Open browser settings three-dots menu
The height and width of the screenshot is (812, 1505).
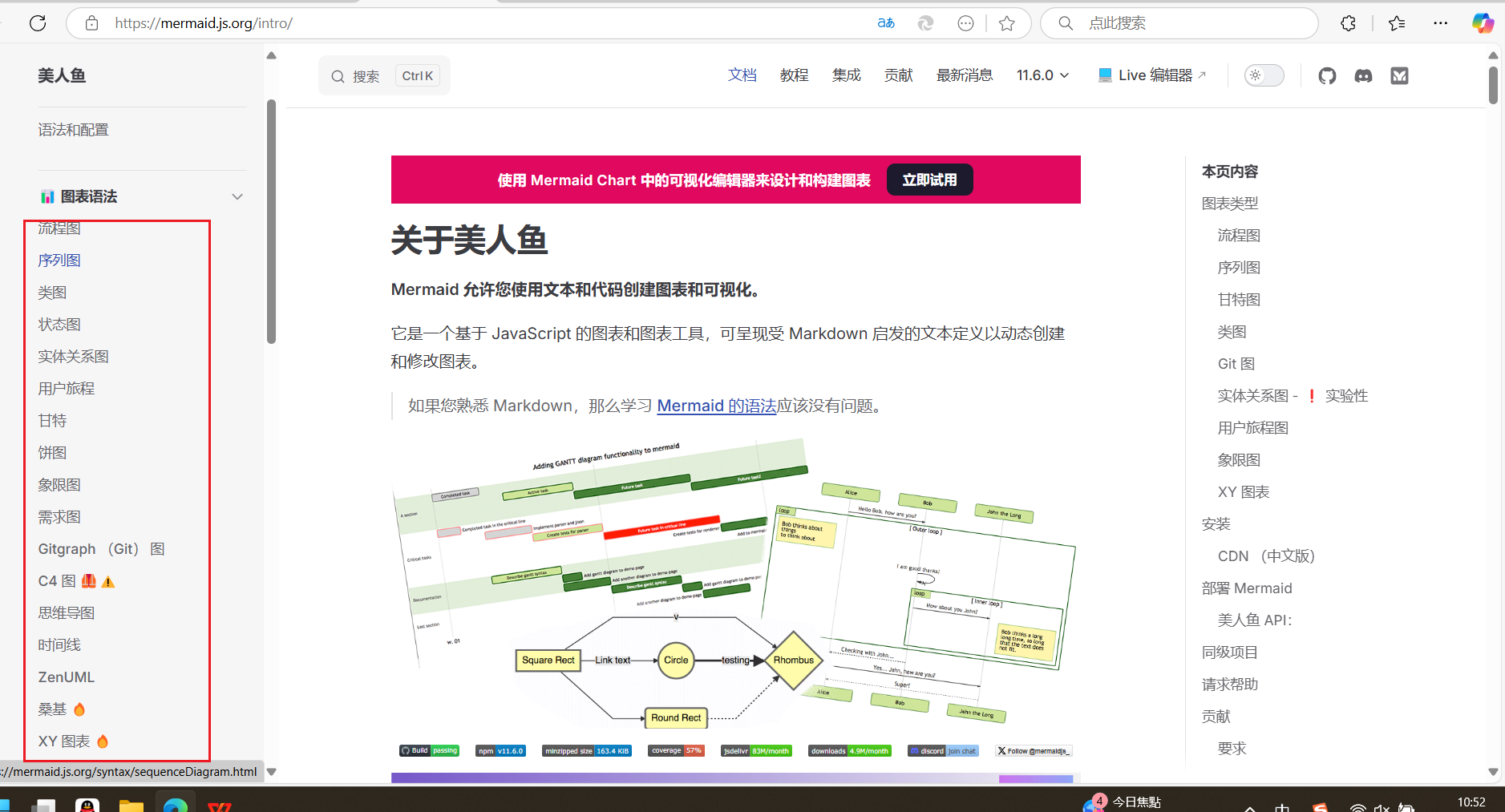(1441, 23)
